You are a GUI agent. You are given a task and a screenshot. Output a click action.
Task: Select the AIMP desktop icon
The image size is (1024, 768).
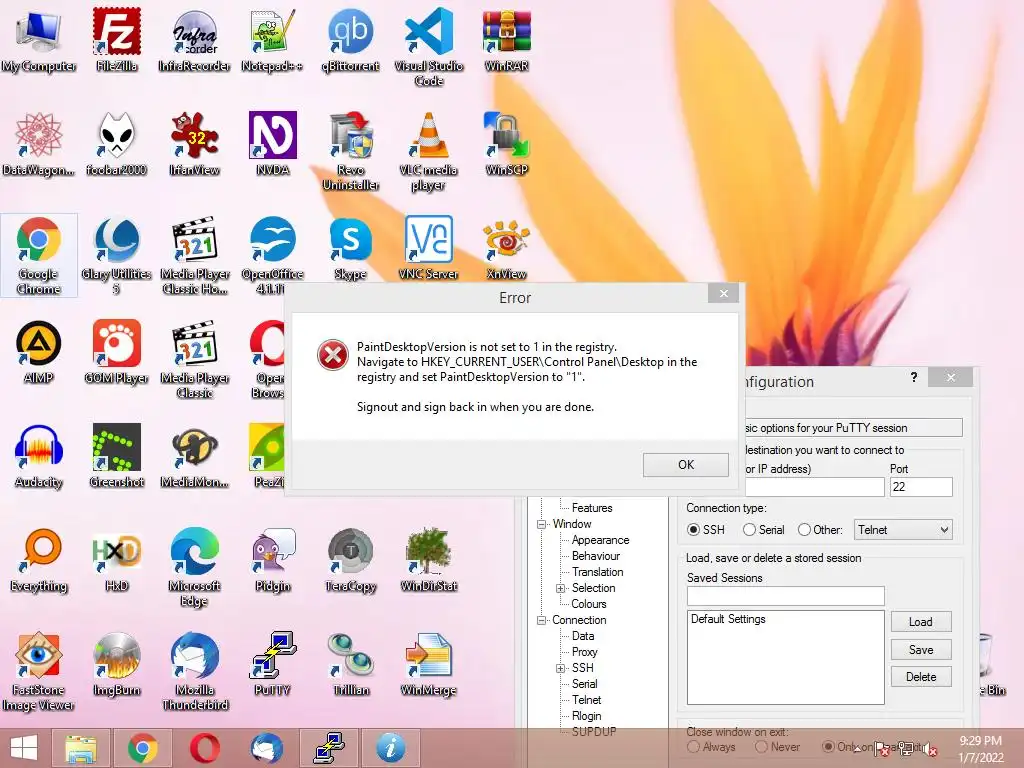(39, 351)
